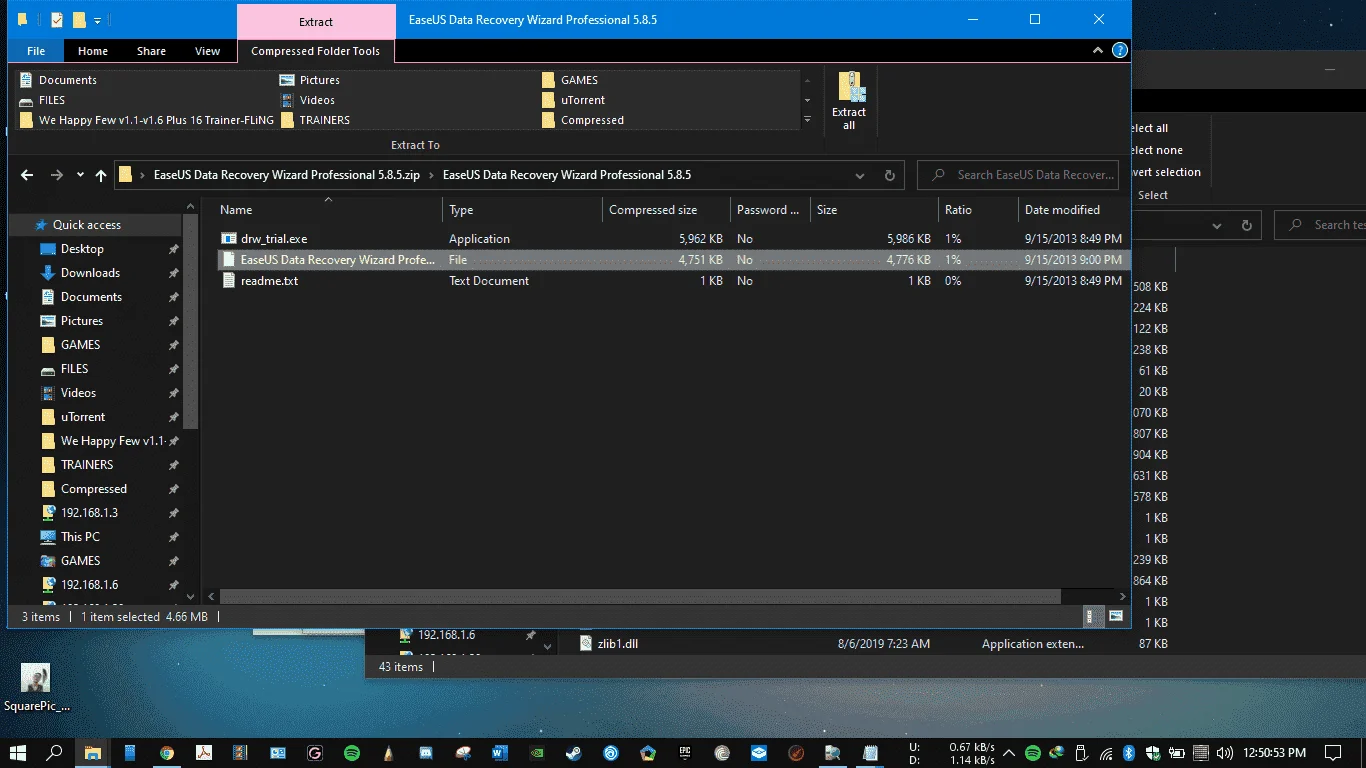The image size is (1366, 768).
Task: Collapse the ribbon with the chevron
Action: coord(1100,50)
